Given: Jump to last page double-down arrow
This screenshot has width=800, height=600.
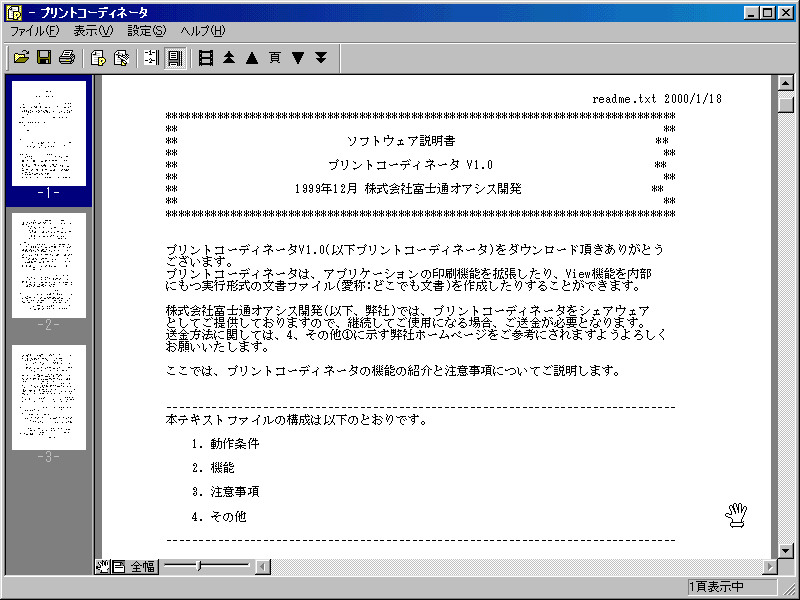Looking at the screenshot, I should [x=321, y=58].
